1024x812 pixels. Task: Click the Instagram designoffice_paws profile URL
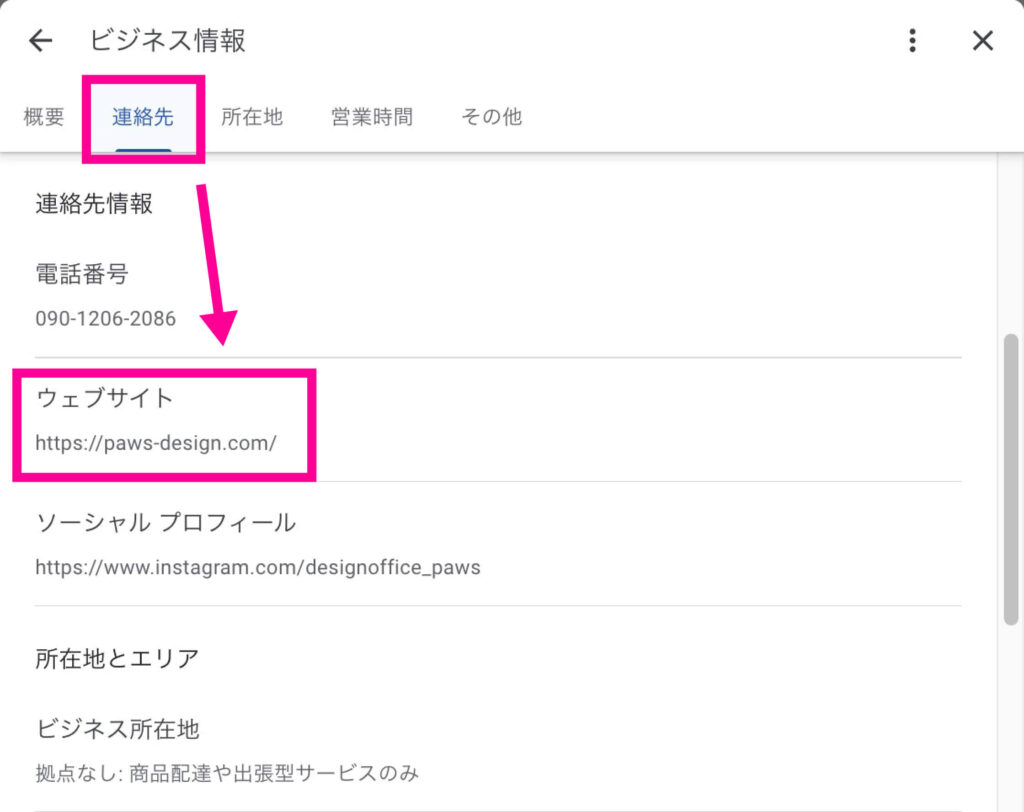[258, 568]
